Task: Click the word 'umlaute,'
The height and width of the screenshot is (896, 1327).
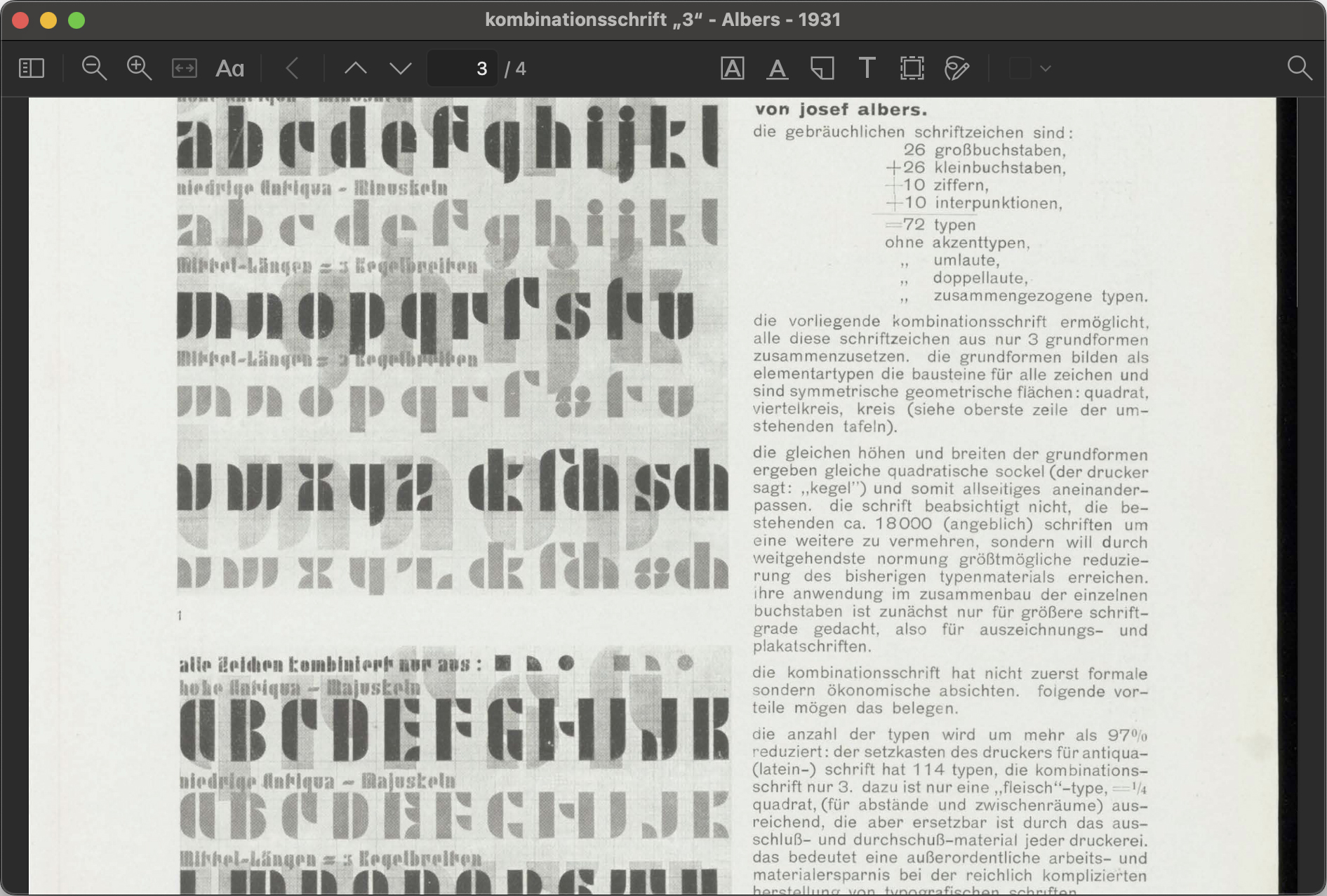Action: 966,260
